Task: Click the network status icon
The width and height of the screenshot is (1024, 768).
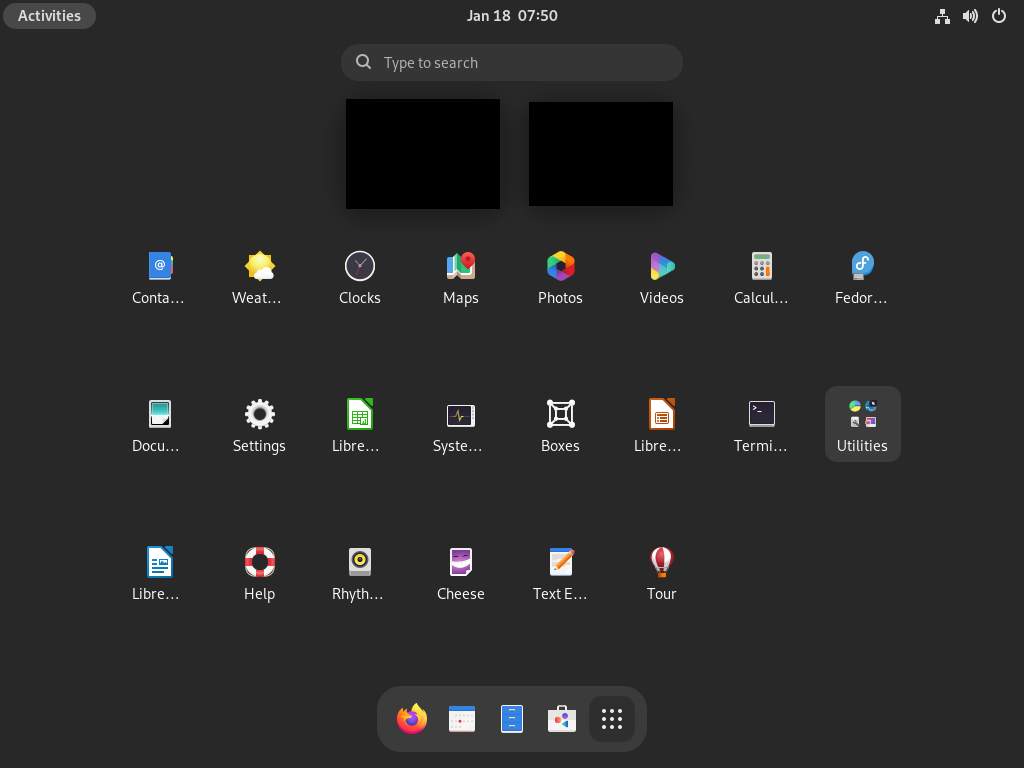Action: pos(942,16)
